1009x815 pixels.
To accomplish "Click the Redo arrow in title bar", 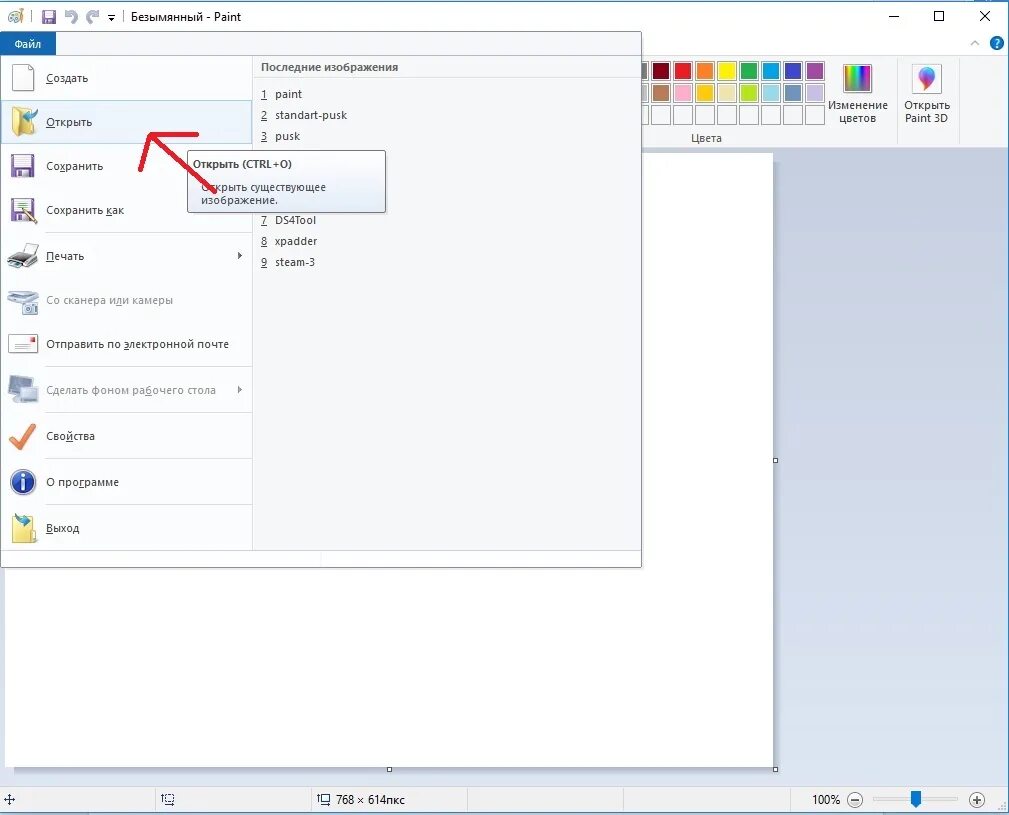I will (93, 17).
